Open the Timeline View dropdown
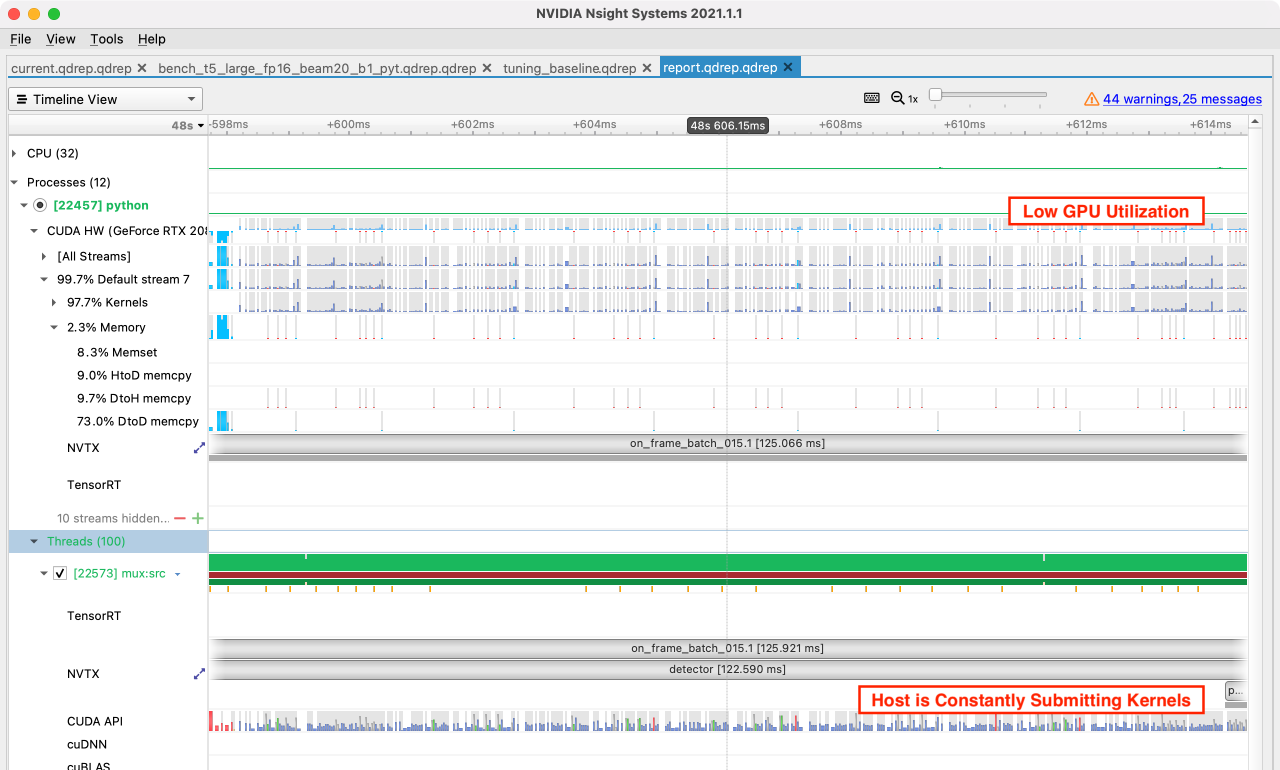Viewport: 1280px width, 770px height. (105, 99)
